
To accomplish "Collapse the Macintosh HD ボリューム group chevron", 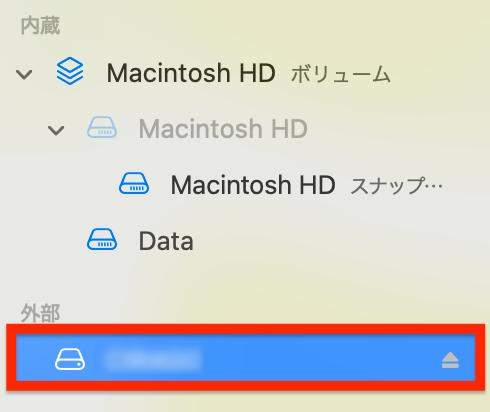I will [24, 74].
